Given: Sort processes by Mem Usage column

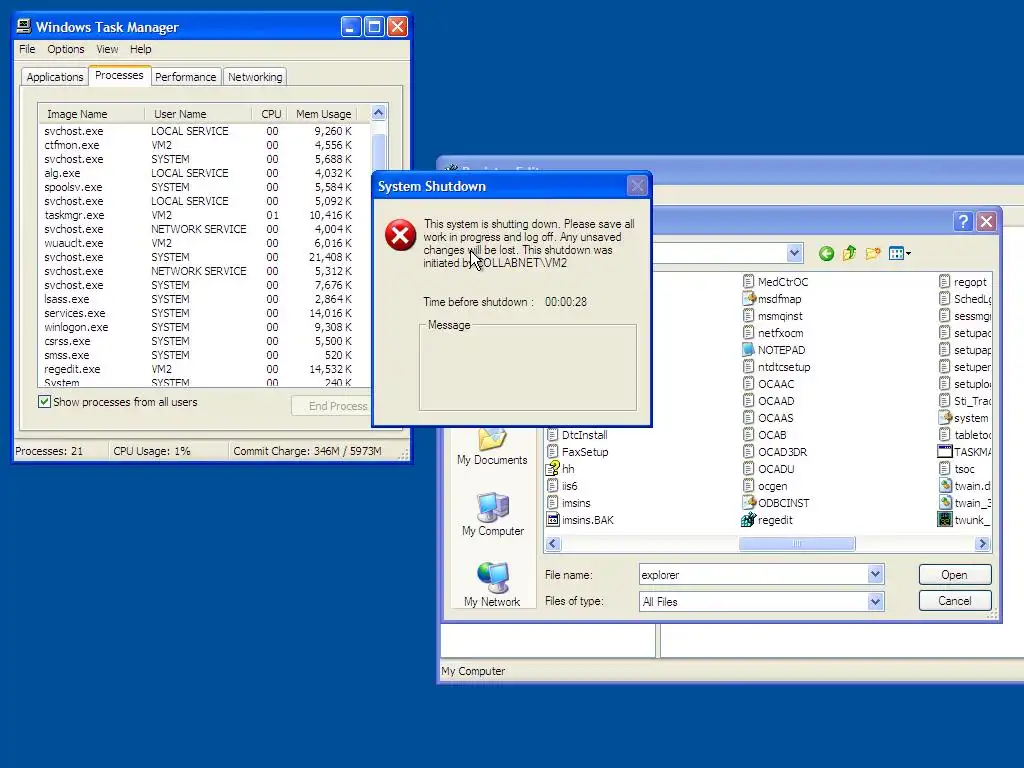Looking at the screenshot, I should pos(323,114).
